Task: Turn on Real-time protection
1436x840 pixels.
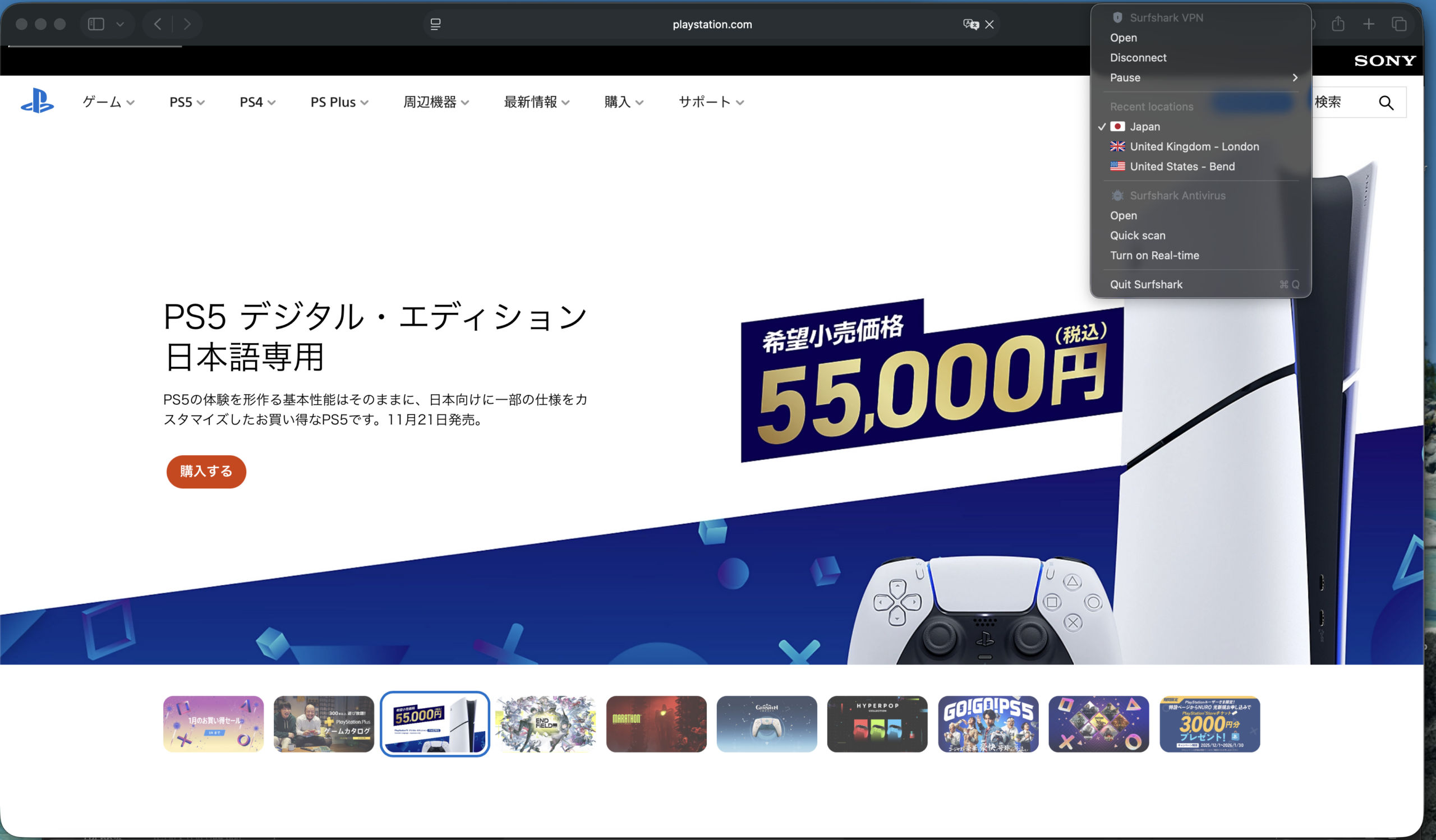Action: tap(1200, 255)
